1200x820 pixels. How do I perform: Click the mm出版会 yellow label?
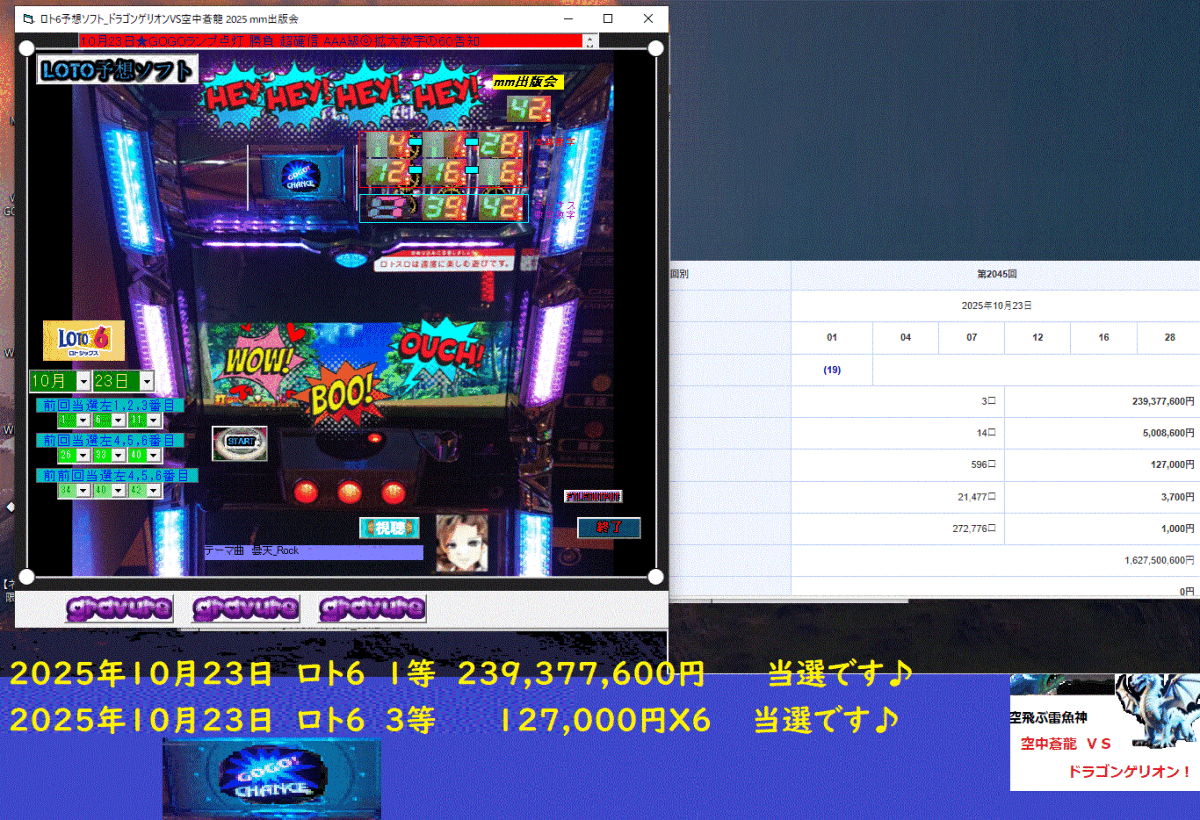(x=528, y=83)
